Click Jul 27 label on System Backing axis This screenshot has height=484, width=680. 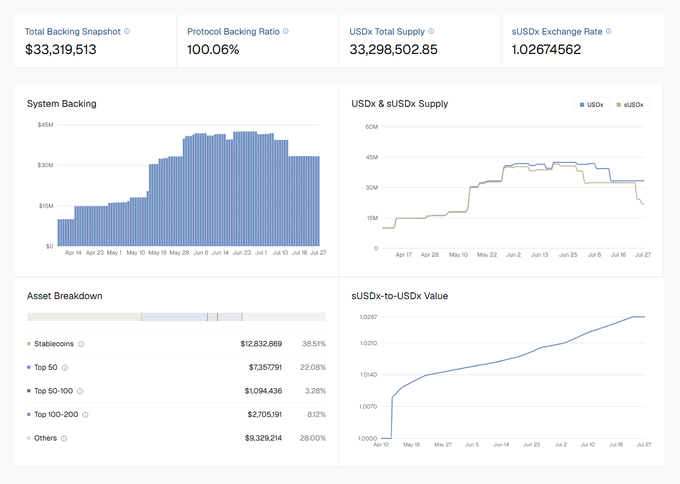318,252
